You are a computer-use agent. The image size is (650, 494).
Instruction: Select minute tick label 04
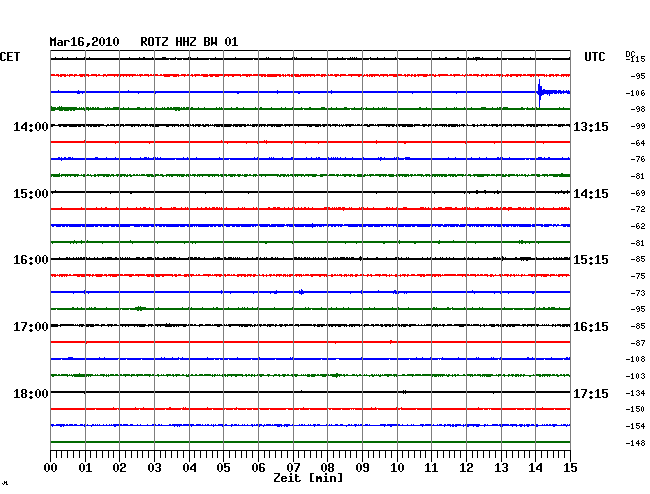click(189, 468)
